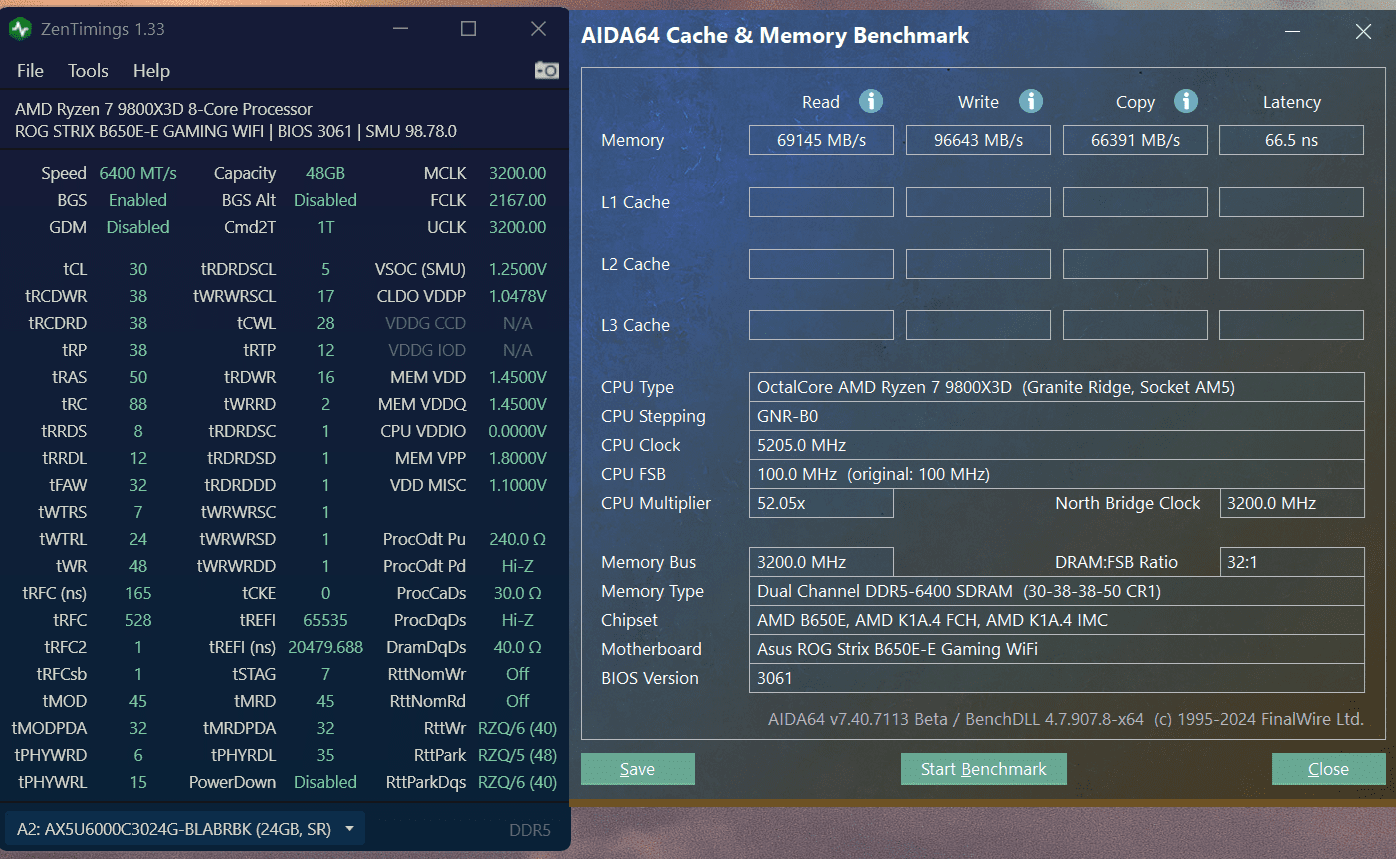
Task: Click the tRFC value 528
Action: click(x=138, y=620)
